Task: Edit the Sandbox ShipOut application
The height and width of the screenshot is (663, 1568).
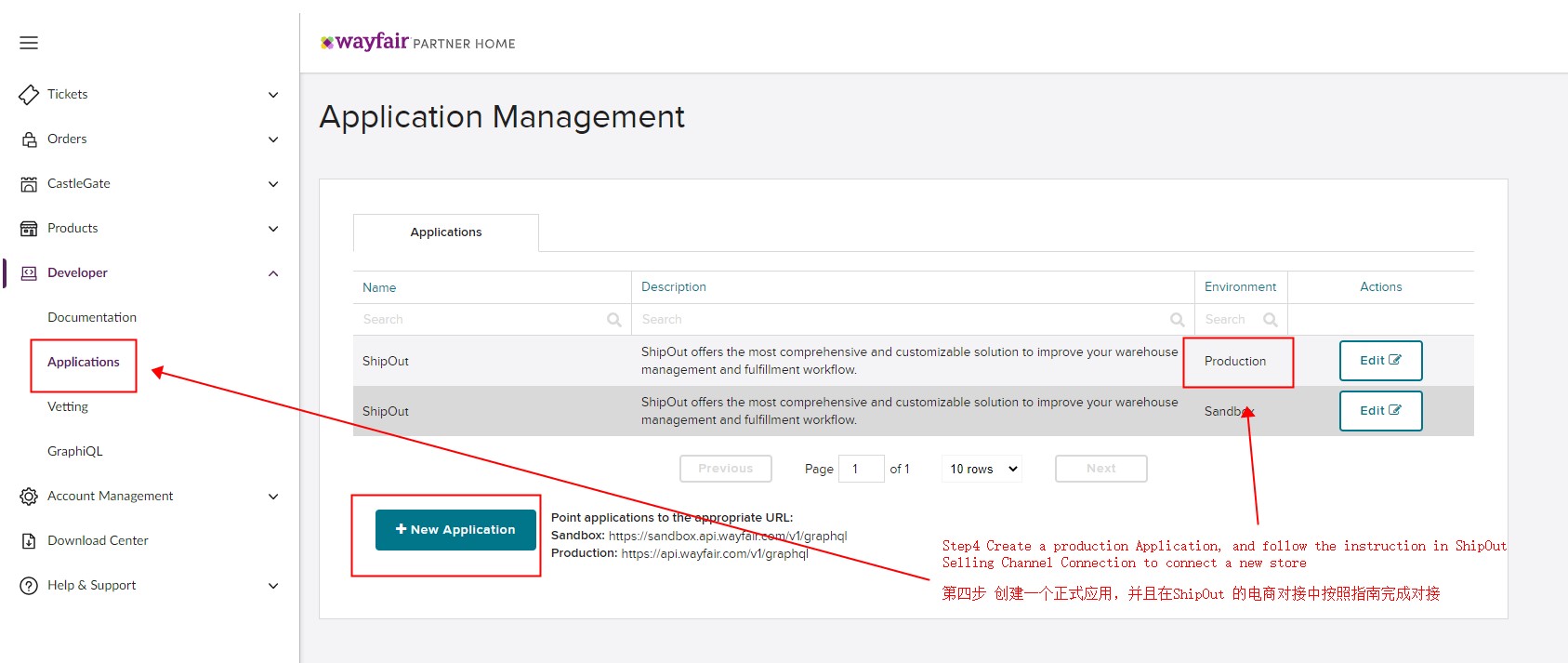Action: click(x=1380, y=411)
